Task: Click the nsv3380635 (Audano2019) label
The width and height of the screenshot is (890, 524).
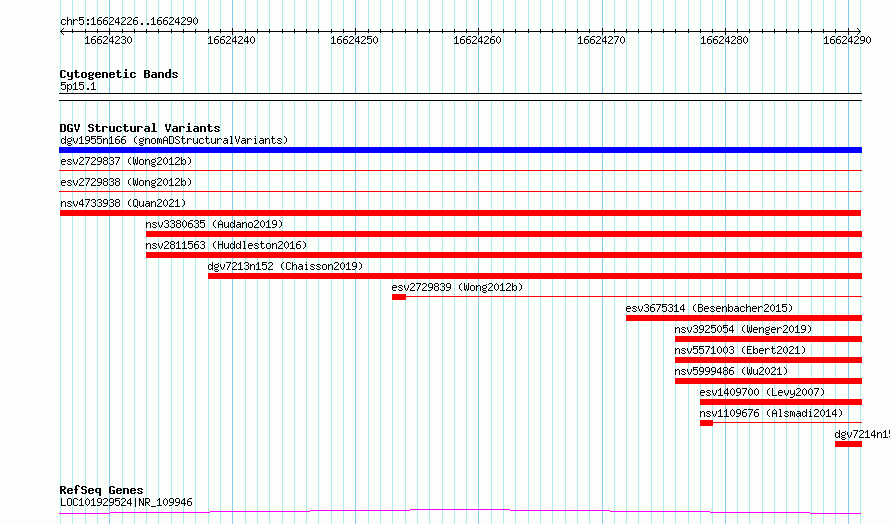Action: coord(214,224)
